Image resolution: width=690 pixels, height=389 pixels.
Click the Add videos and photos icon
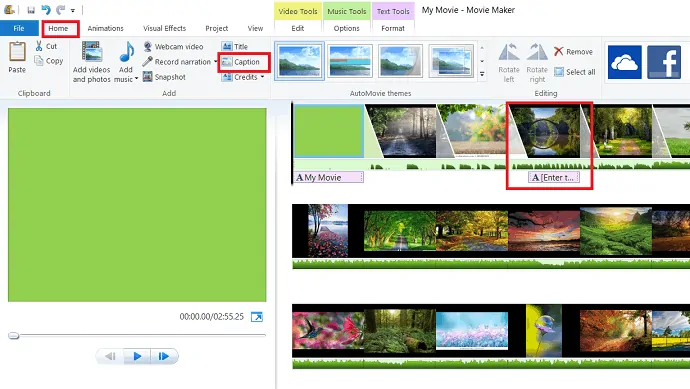(x=92, y=51)
